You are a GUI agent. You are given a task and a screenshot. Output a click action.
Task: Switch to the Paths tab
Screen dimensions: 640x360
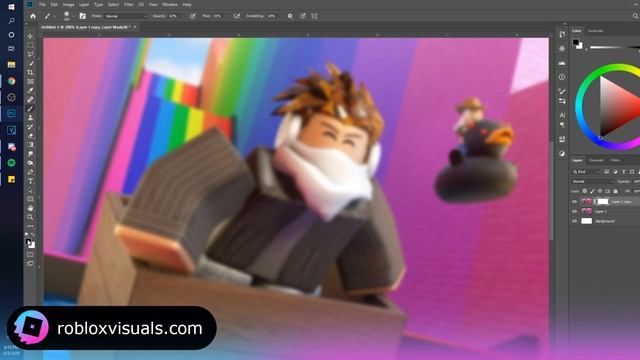(x=615, y=160)
